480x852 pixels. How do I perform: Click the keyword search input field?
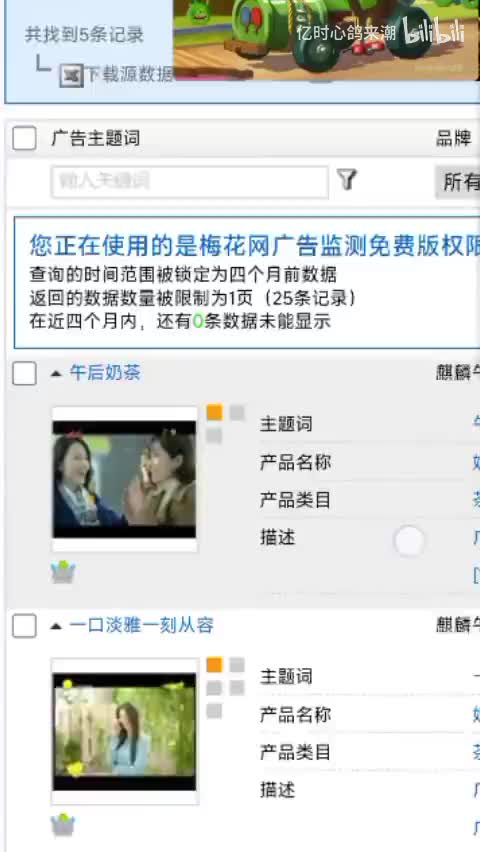pos(190,181)
